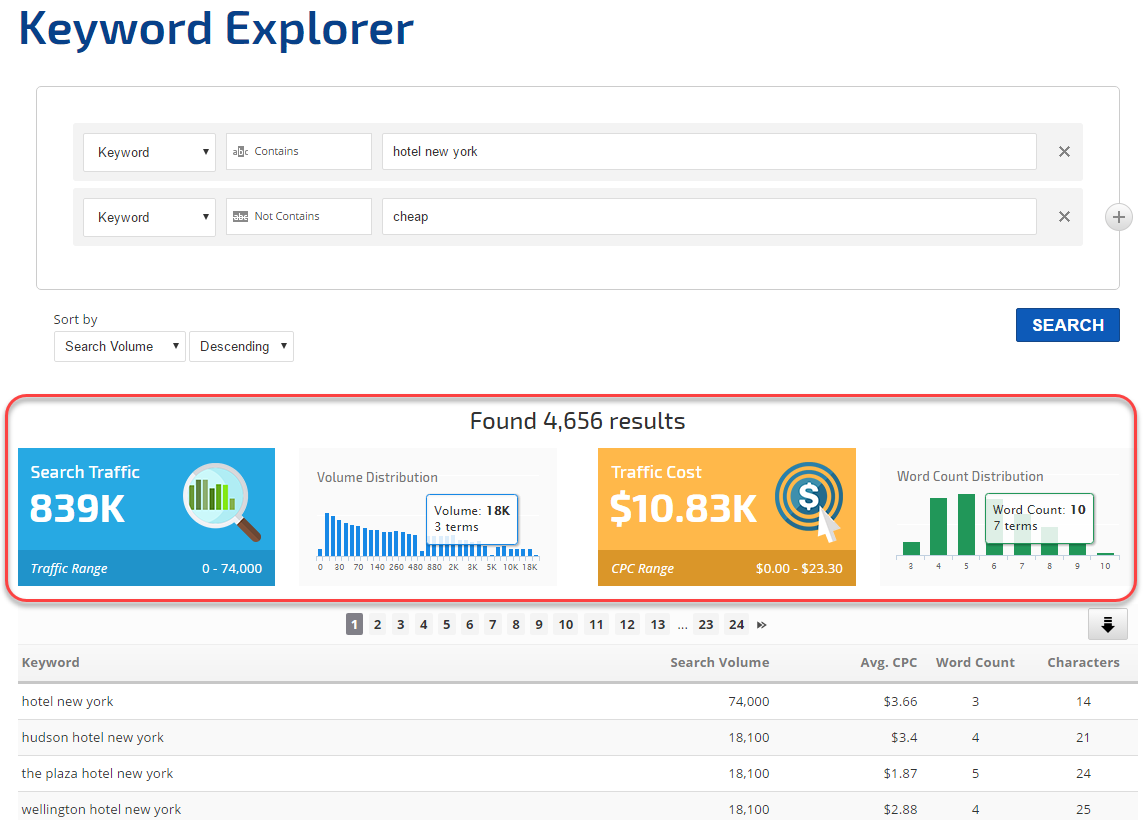
Task: Remove the 'cheap' filter row
Action: pyautogui.click(x=1064, y=217)
